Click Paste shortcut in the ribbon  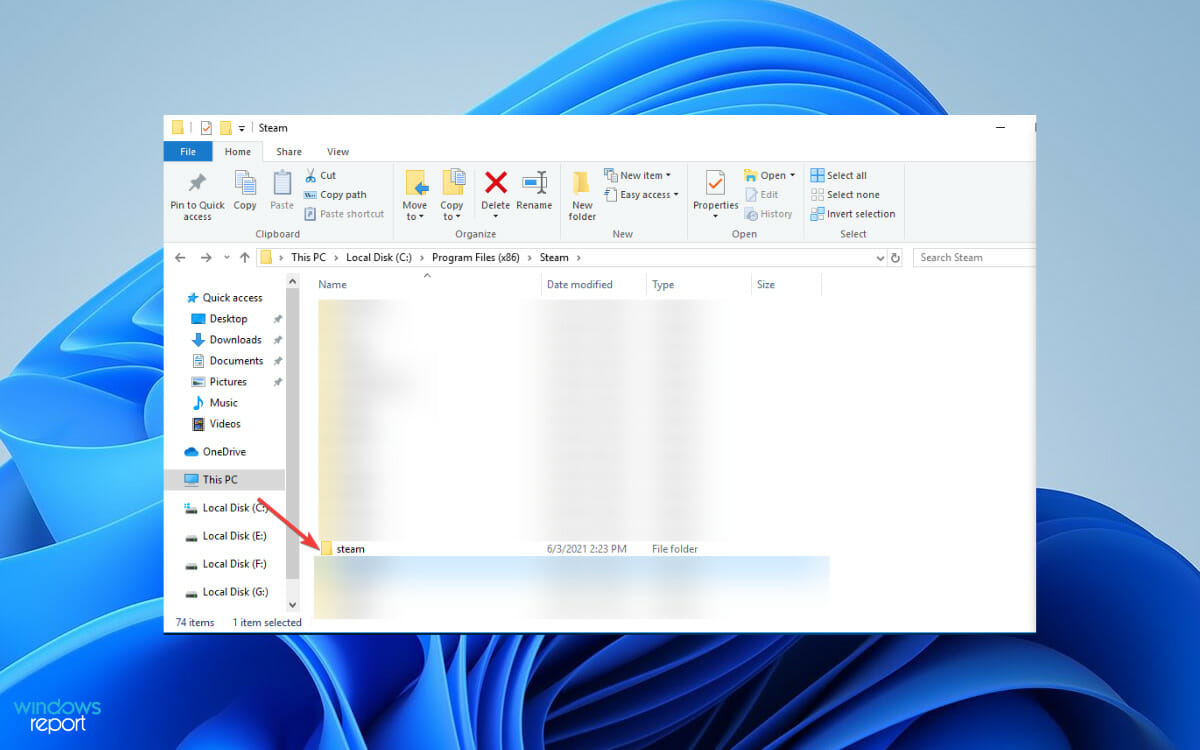pyautogui.click(x=344, y=214)
